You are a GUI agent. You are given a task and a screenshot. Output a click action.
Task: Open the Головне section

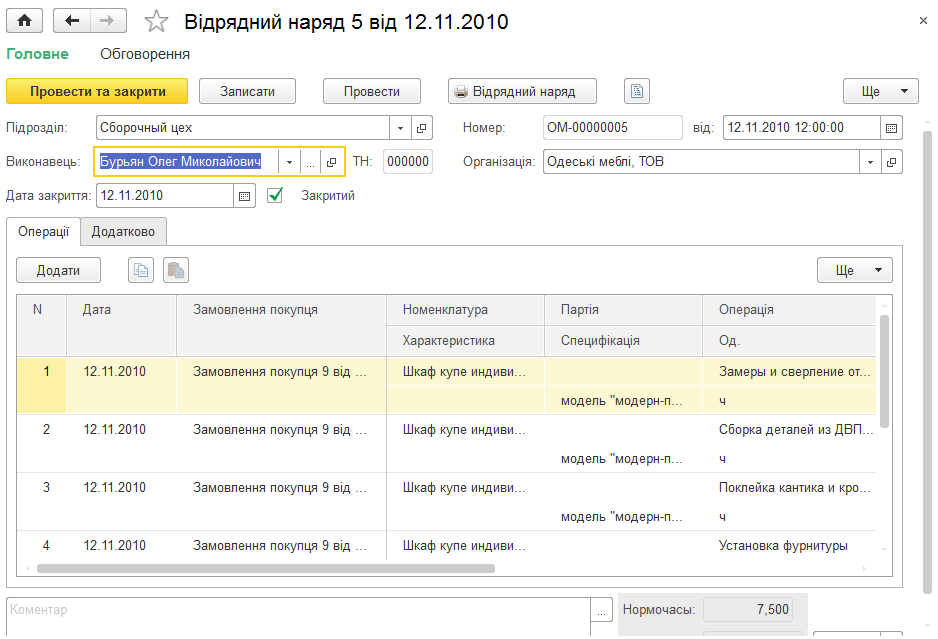[x=37, y=54]
